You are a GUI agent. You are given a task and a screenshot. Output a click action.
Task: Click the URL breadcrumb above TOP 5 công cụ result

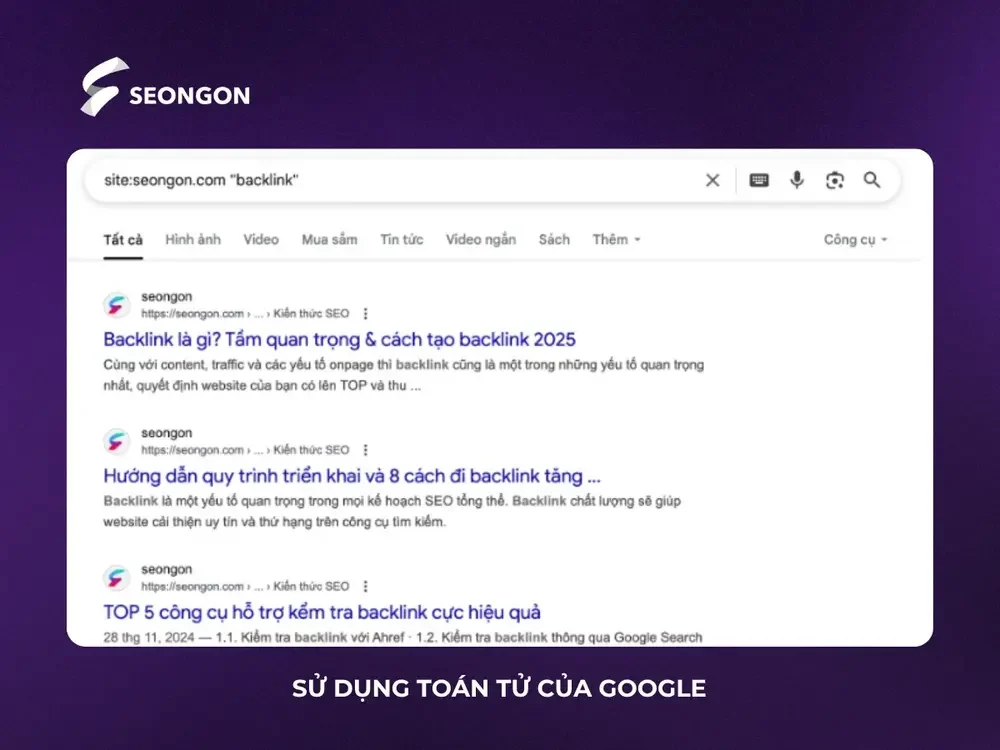pyautogui.click(x=246, y=586)
